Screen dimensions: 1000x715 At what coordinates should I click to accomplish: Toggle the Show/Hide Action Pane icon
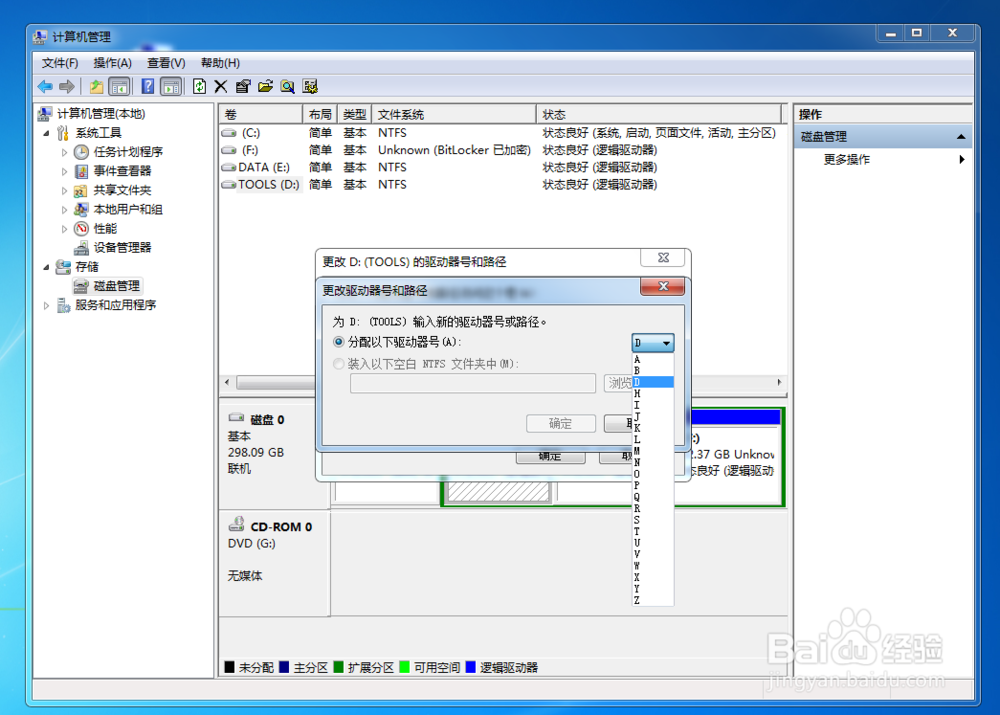point(171,87)
